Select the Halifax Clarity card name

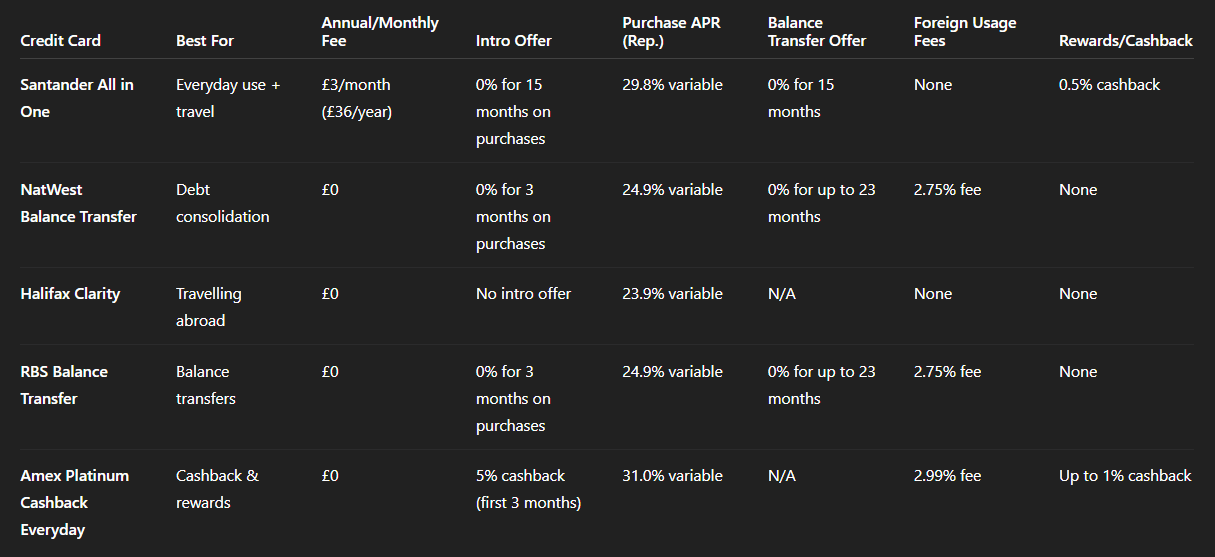pyautogui.click(x=70, y=294)
